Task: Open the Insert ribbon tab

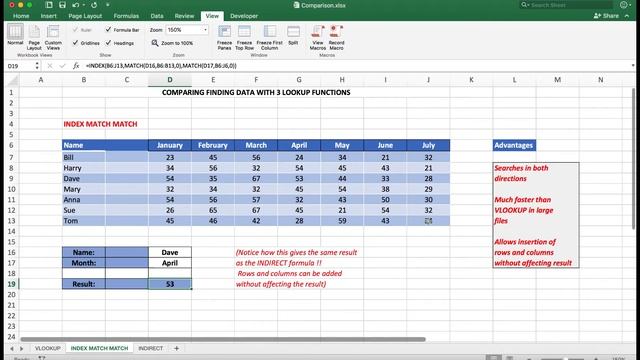Action: [49, 16]
